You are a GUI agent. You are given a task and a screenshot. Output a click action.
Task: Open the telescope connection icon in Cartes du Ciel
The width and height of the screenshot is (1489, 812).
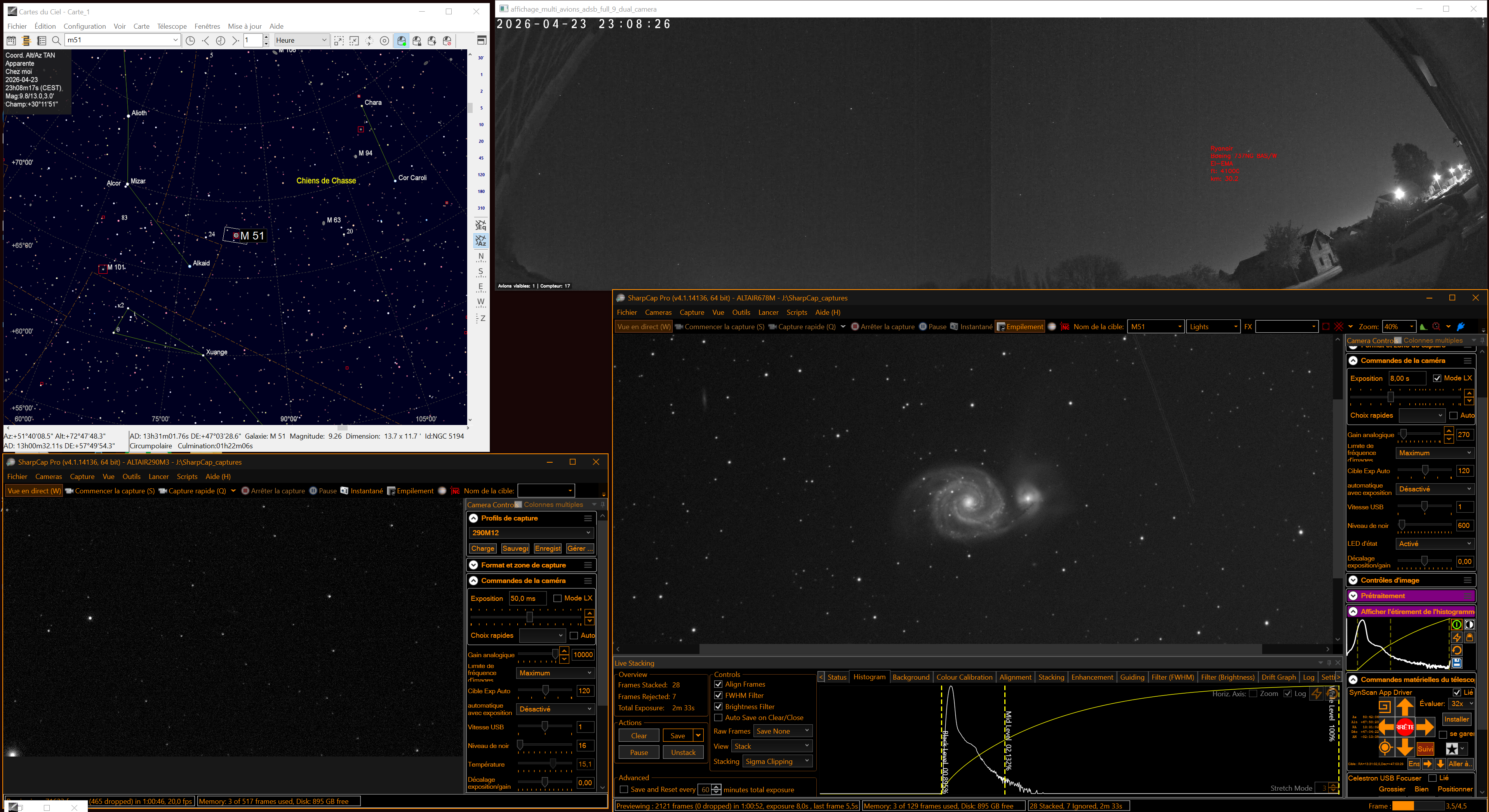[x=401, y=40]
